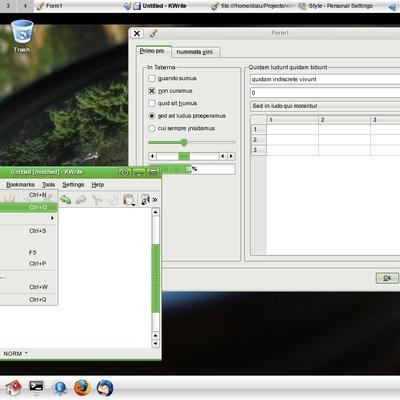This screenshot has width=400, height=400.
Task: Choose the Ctrl+W menu entry in KWrite
Action: click(x=29, y=287)
